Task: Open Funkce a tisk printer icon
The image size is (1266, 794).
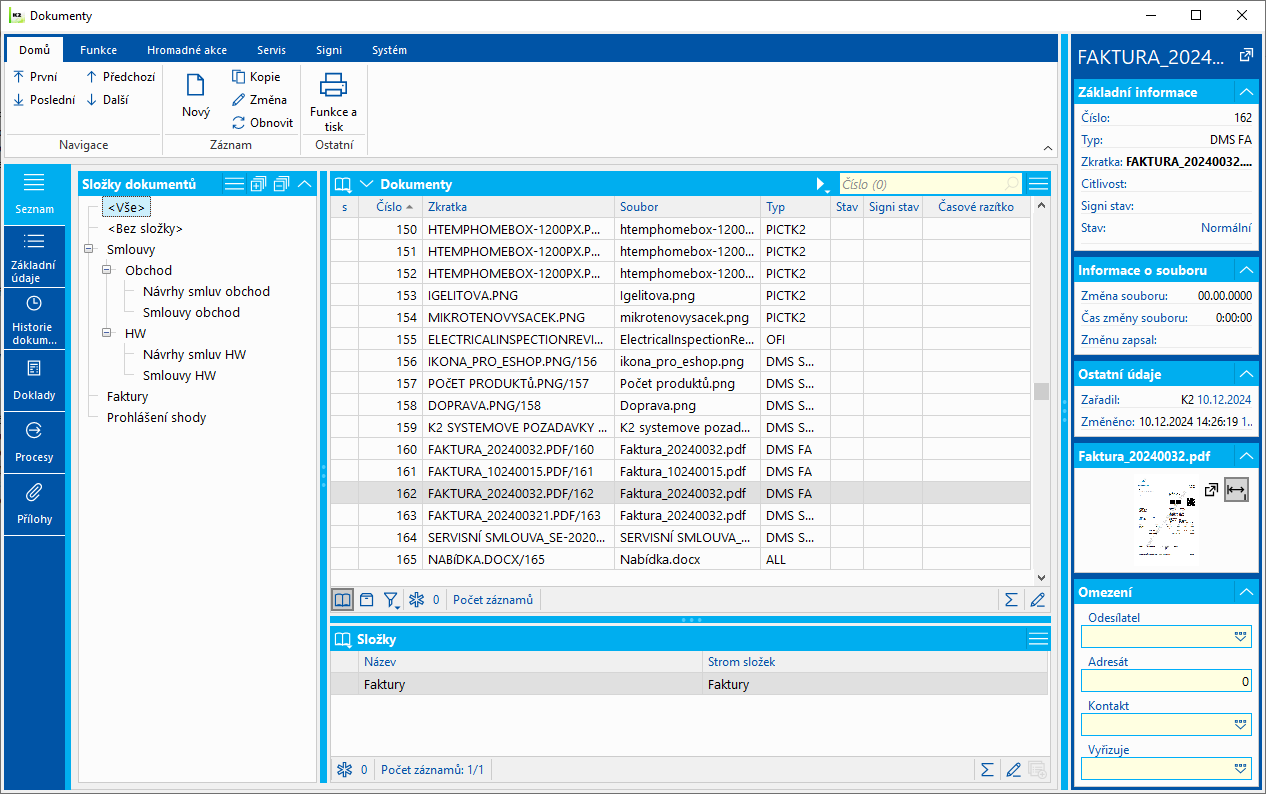Action: point(333,86)
